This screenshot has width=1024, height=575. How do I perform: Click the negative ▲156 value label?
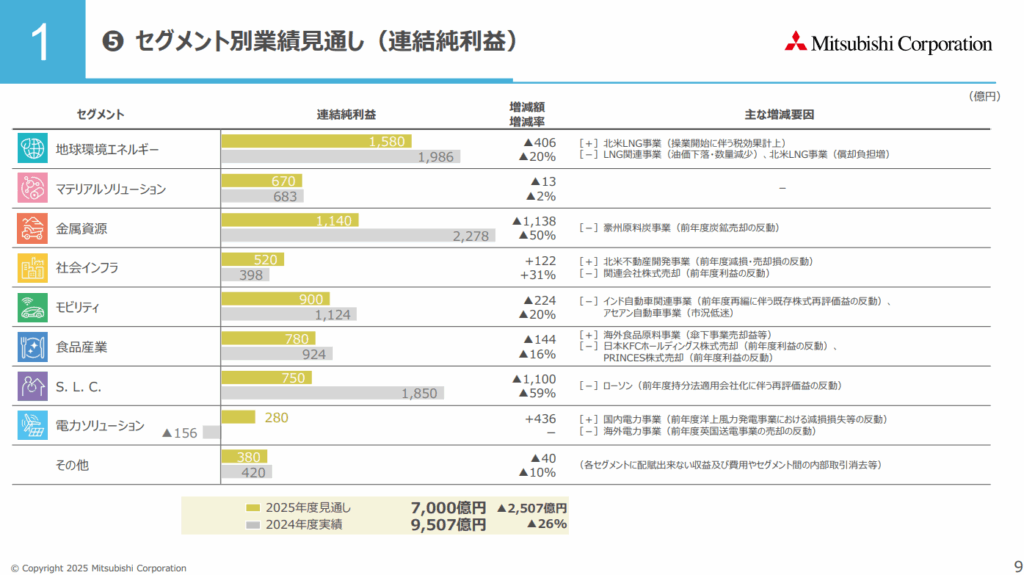coord(180,433)
